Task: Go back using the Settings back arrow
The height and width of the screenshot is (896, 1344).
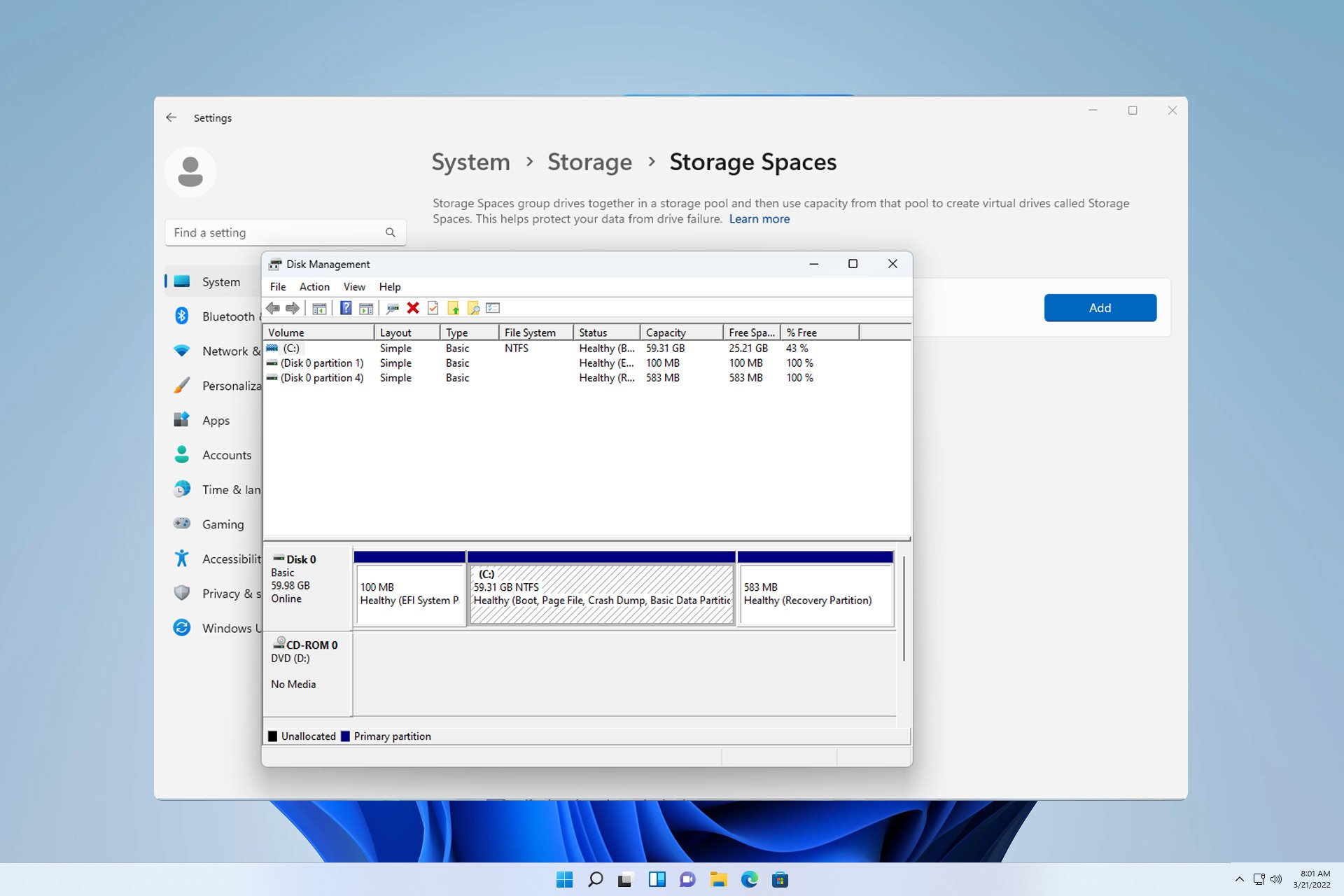Action: 171,118
